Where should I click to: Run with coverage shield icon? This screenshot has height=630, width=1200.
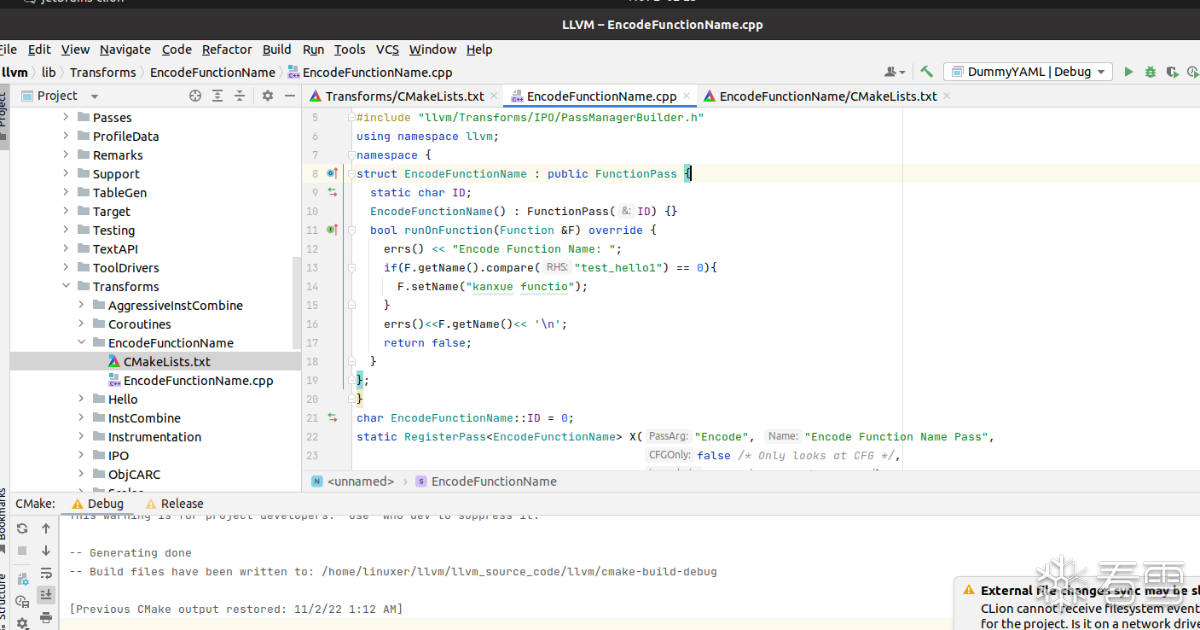click(x=1171, y=72)
